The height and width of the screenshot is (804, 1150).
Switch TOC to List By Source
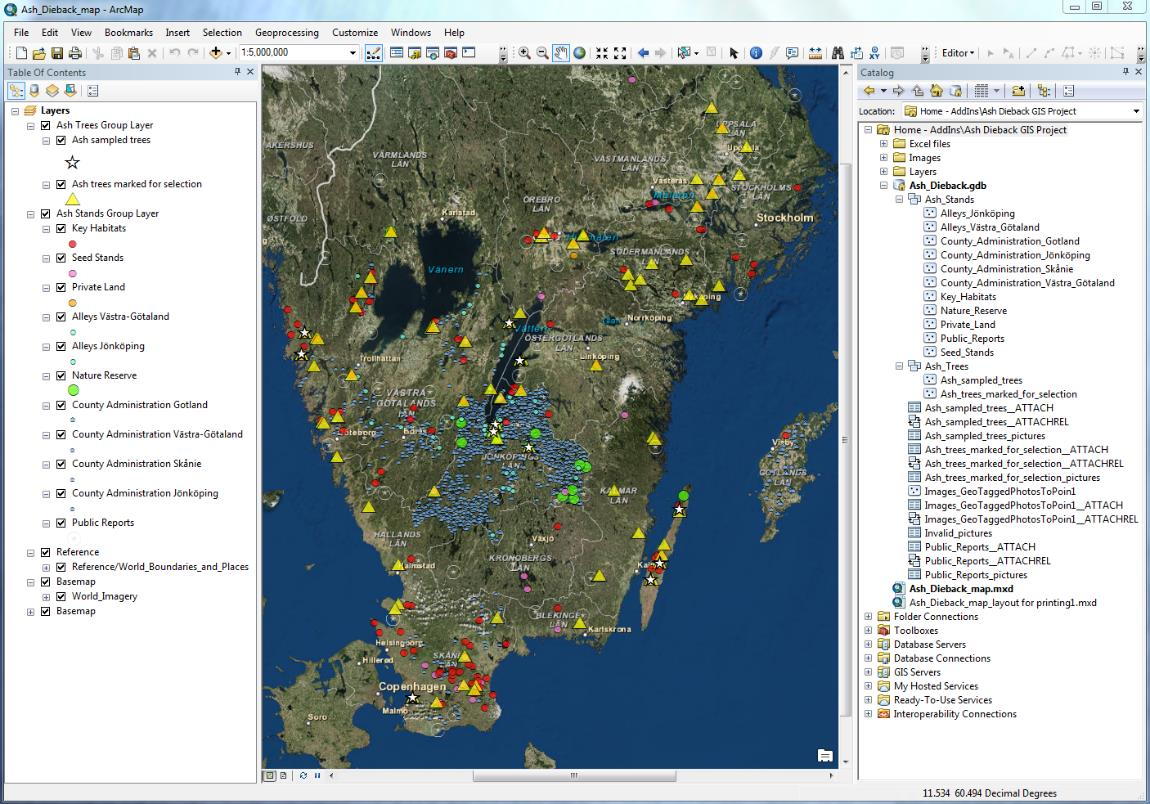(x=34, y=91)
